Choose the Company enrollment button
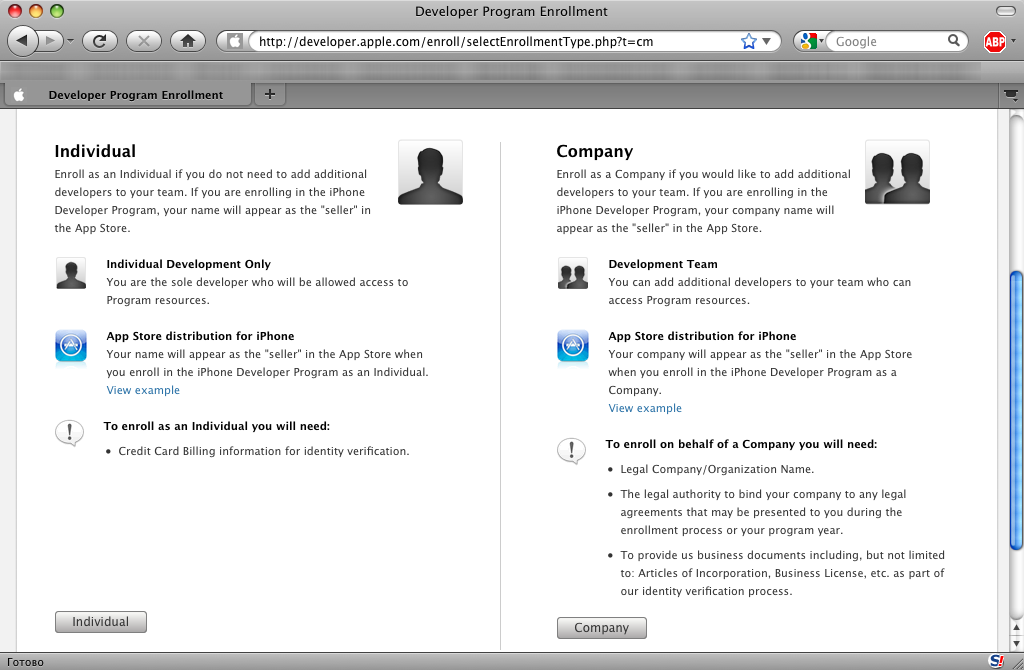The image size is (1024, 670). click(x=601, y=628)
